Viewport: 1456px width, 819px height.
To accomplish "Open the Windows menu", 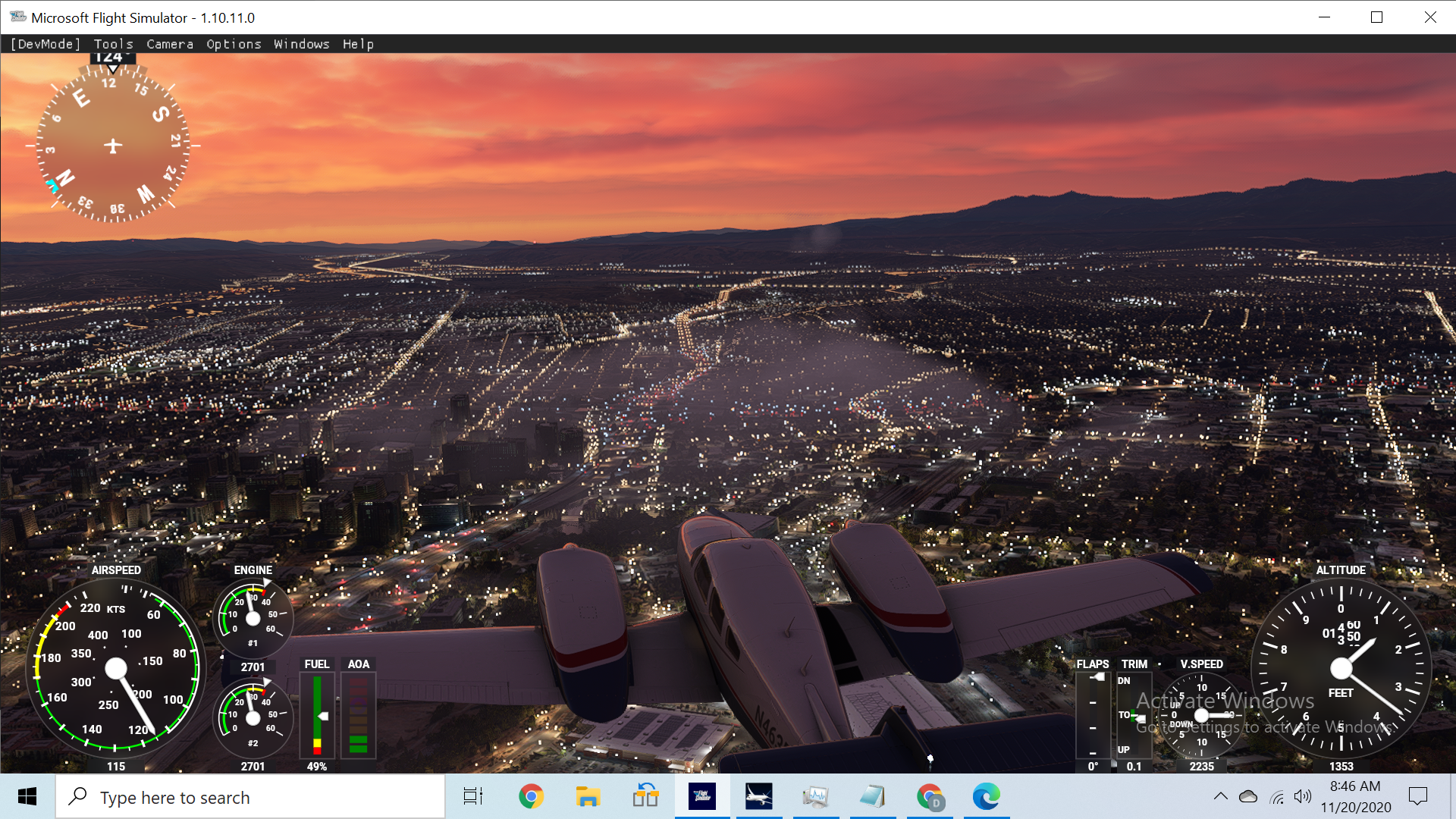I will tap(302, 44).
